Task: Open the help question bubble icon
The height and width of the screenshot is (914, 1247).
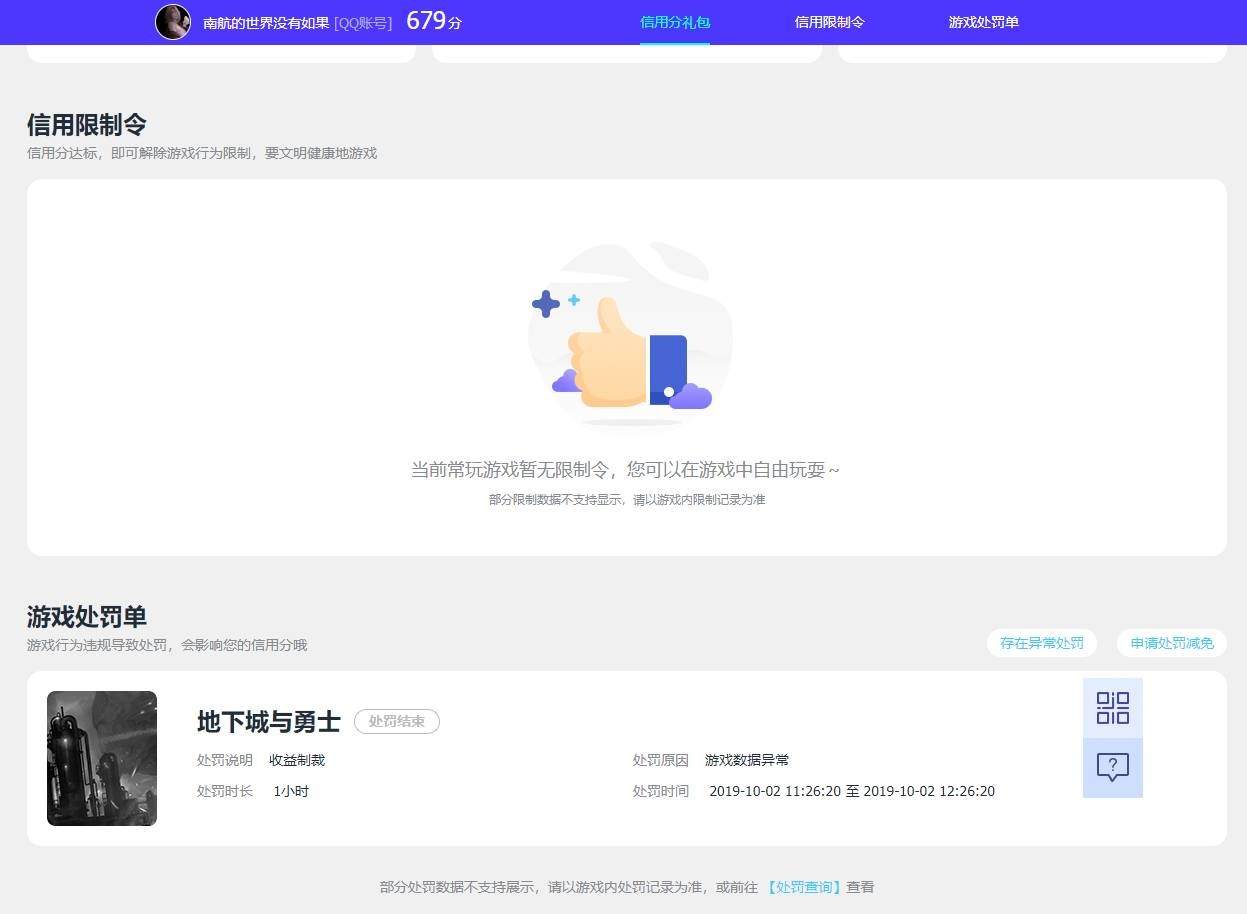Action: coord(1112,768)
